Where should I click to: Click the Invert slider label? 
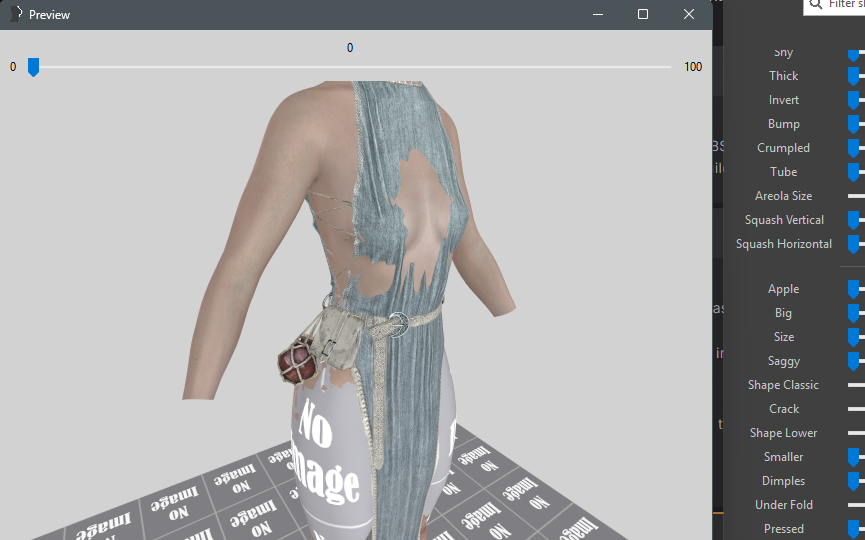pyautogui.click(x=783, y=100)
